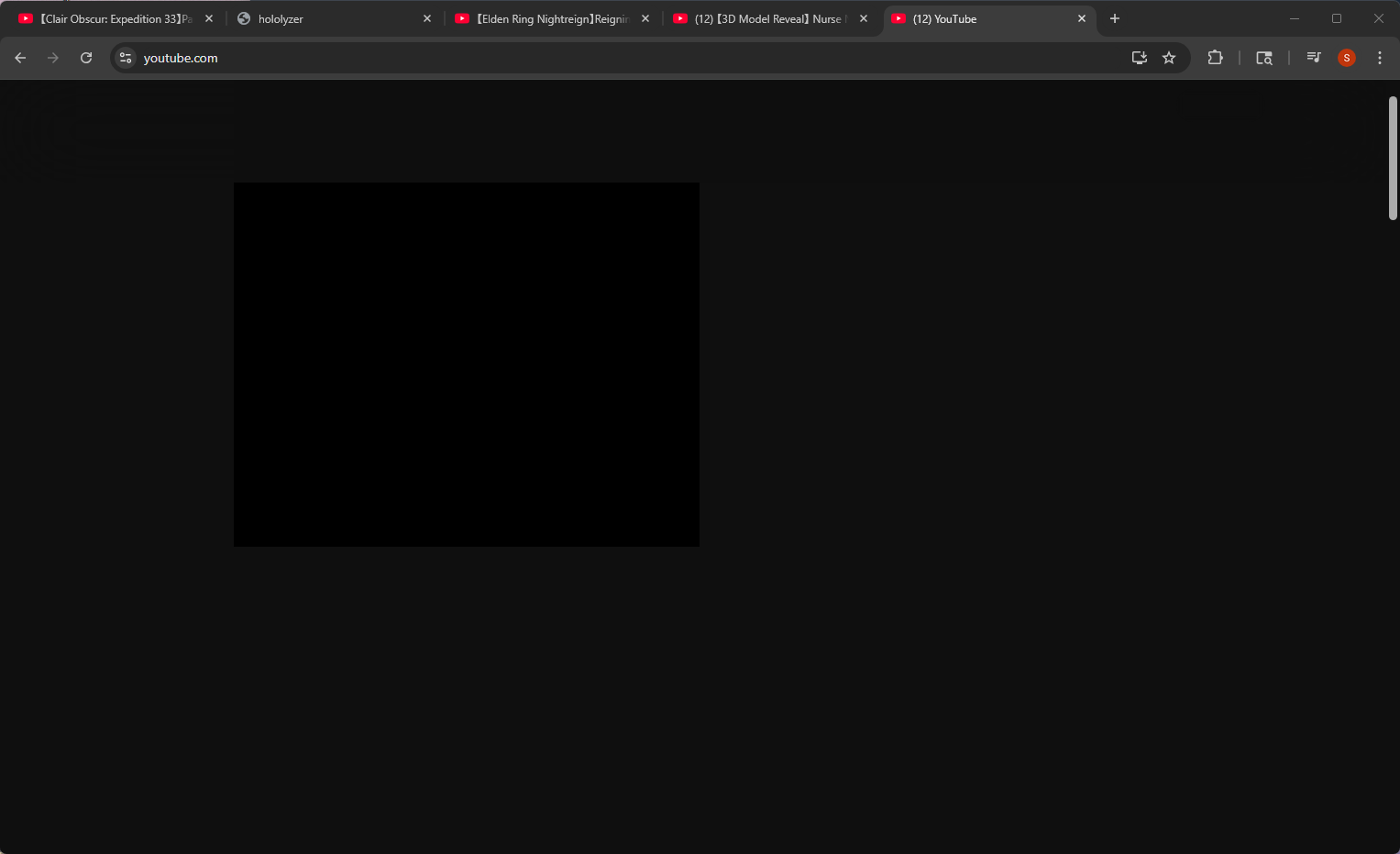
Task: Bookmark this tab with the star icon
Action: click(x=1169, y=58)
